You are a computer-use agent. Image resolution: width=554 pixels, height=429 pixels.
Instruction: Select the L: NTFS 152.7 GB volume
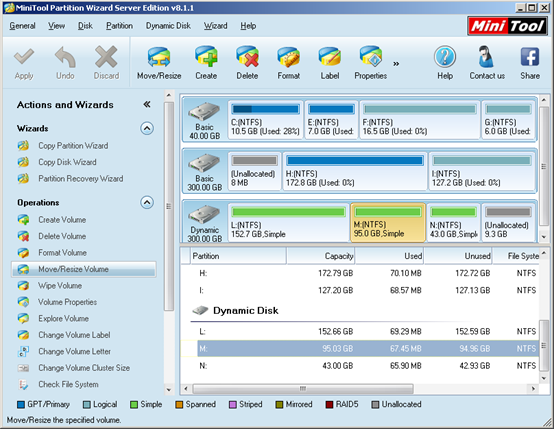288,223
